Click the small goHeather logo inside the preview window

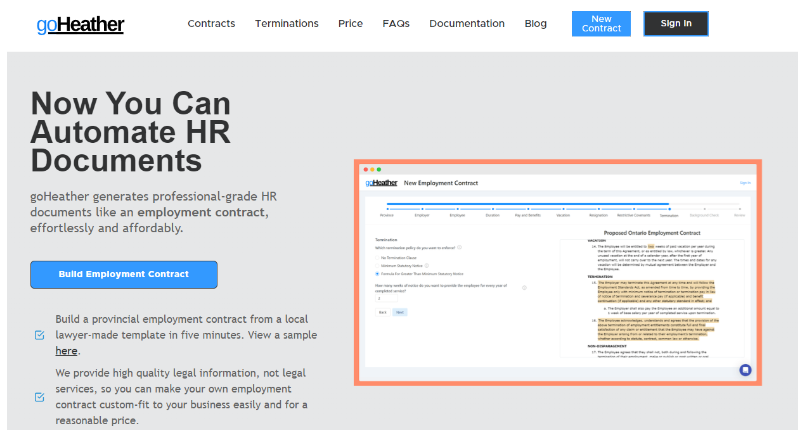(380, 183)
